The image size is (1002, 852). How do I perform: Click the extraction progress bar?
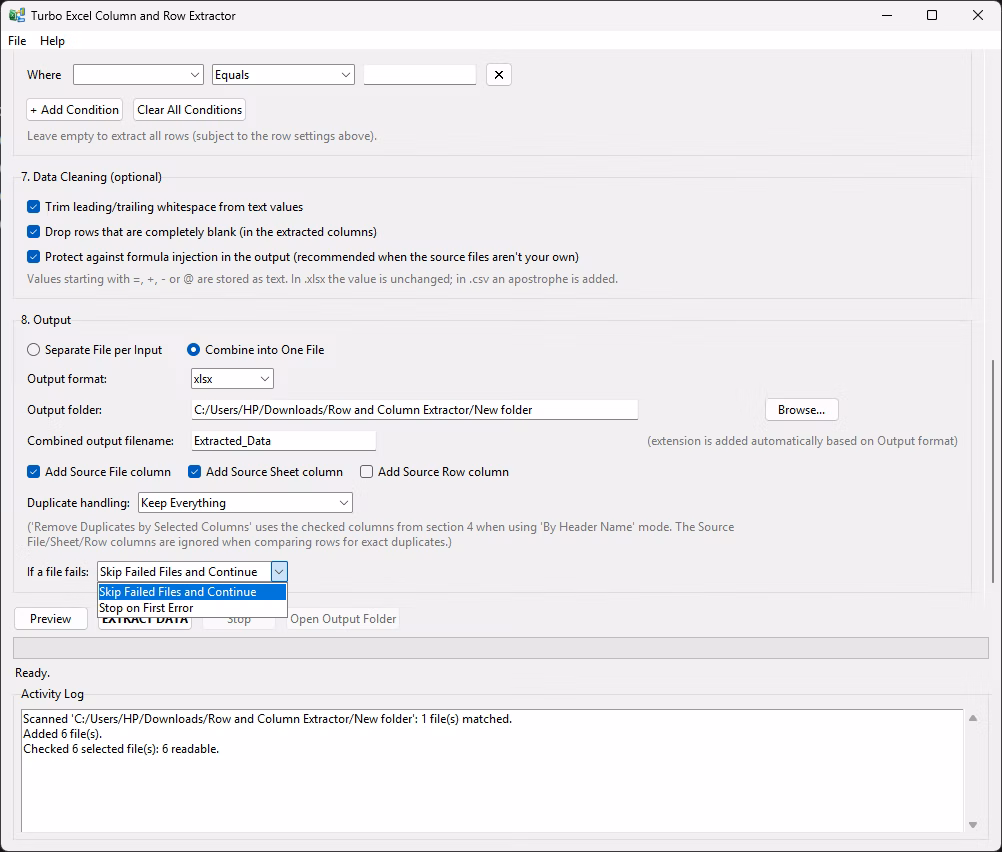[501, 648]
